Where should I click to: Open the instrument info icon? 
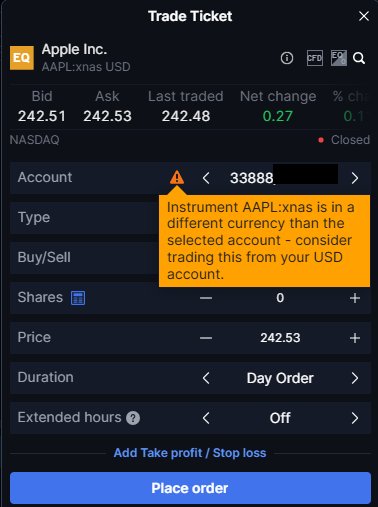287,58
